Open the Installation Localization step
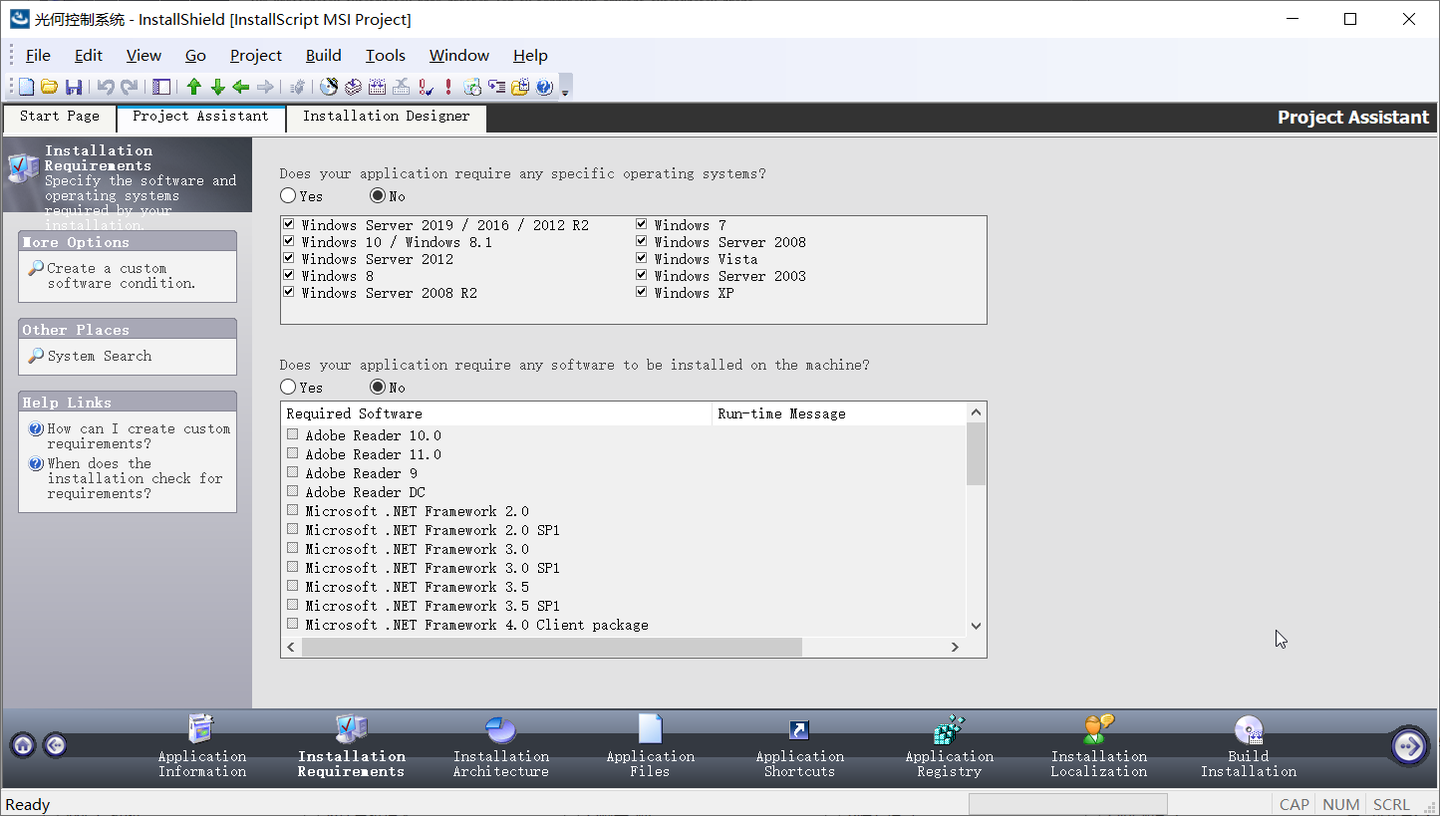The height and width of the screenshot is (816, 1440). click(x=1099, y=746)
